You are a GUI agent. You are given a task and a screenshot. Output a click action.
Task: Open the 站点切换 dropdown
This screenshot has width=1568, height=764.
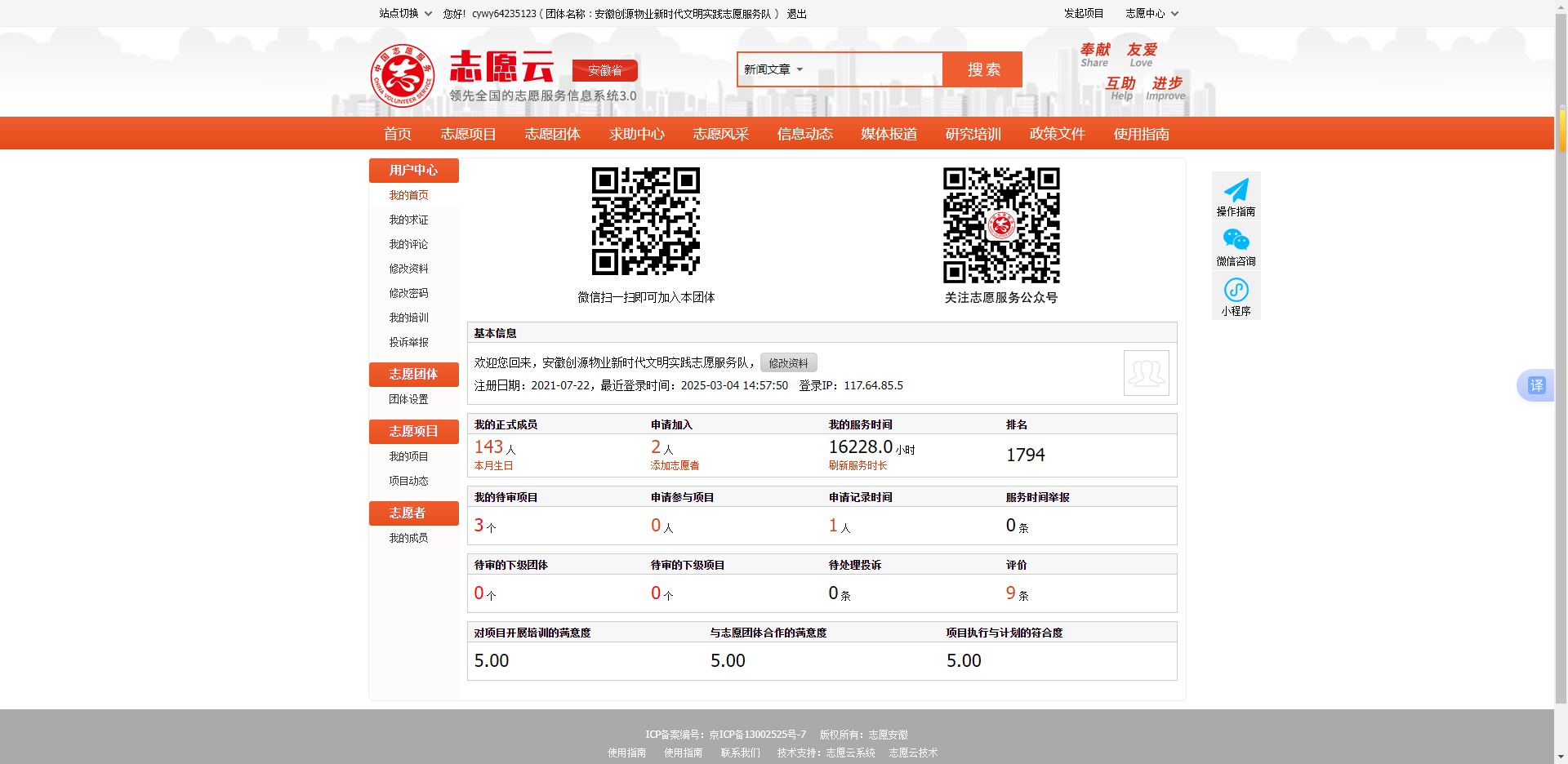pos(406,13)
